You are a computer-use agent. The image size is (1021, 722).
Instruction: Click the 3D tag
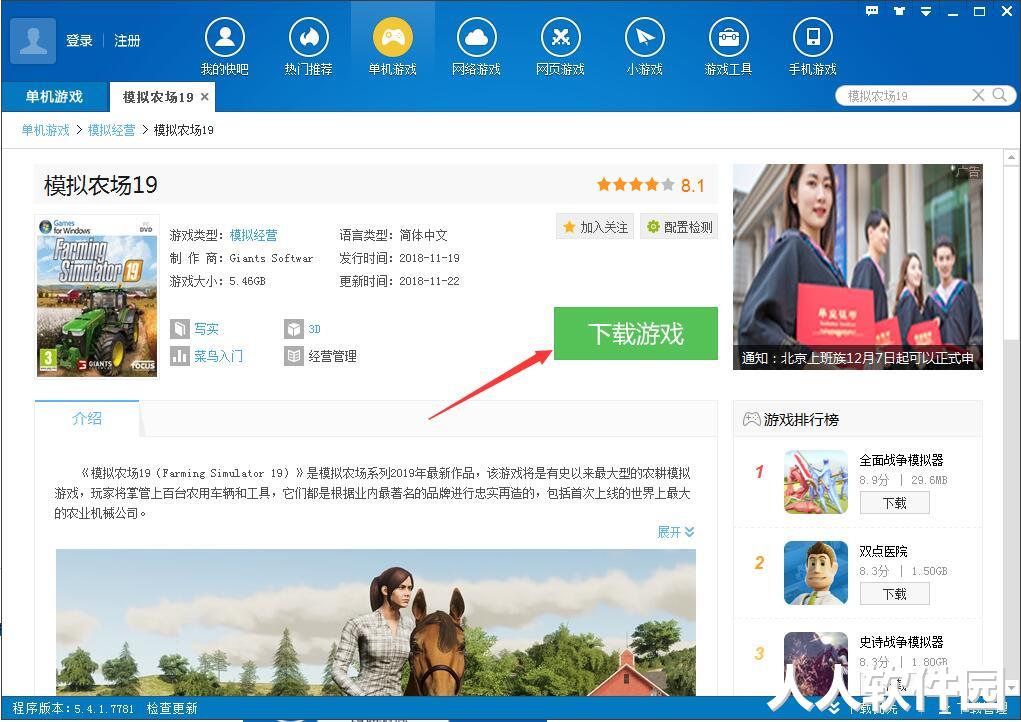pyautogui.click(x=315, y=329)
